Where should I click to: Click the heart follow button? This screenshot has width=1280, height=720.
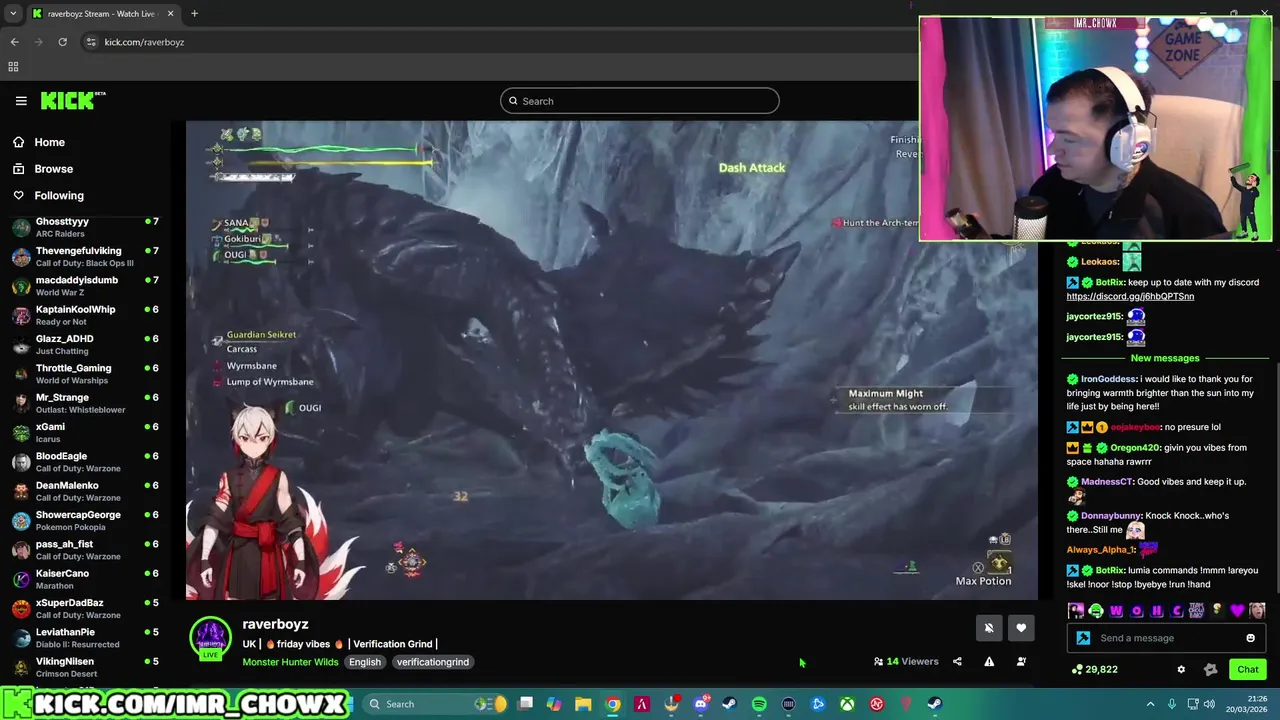[1021, 628]
